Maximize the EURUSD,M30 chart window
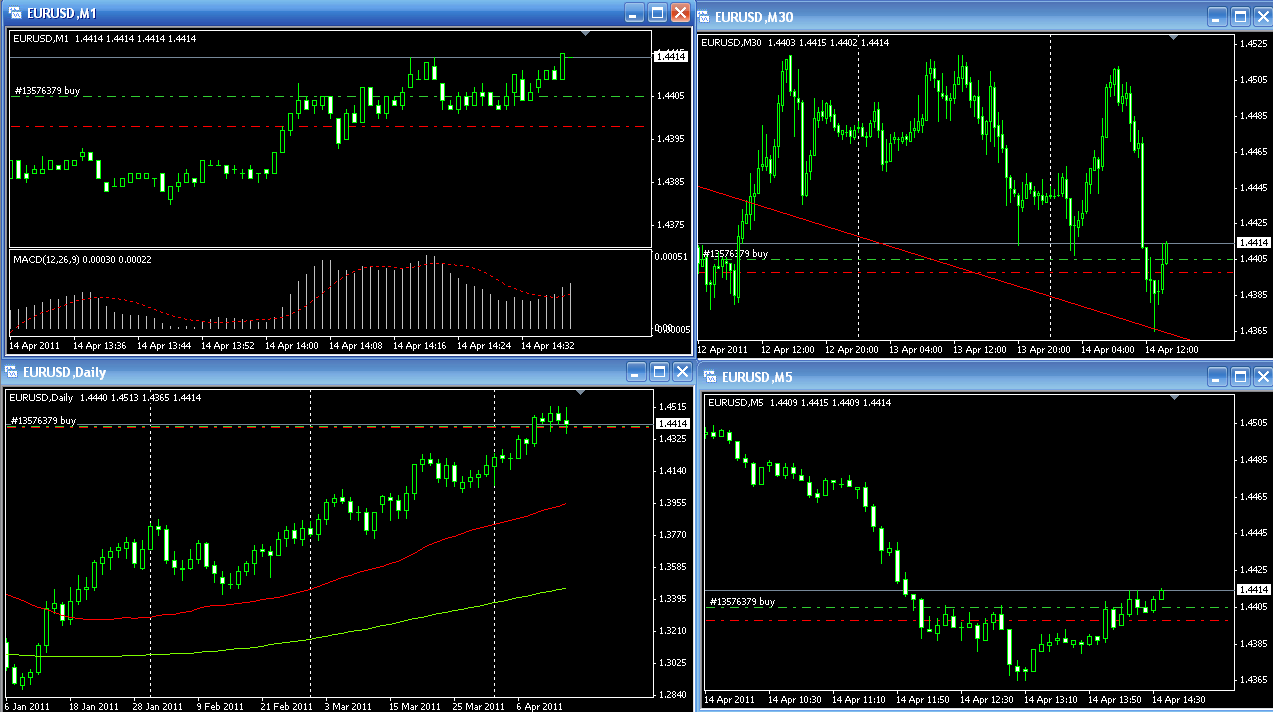Screen dimensions: 1273x712 1240,17
